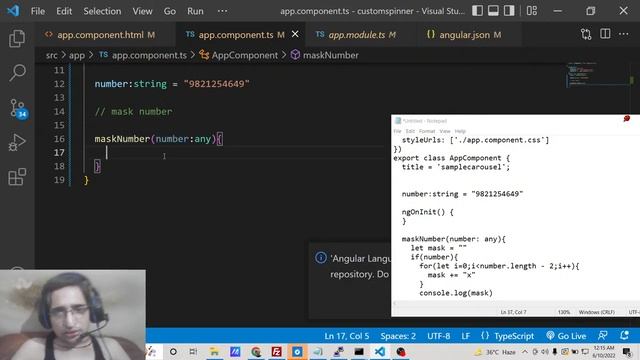
Task: Close the app.component.ts tab
Action: pos(295,34)
